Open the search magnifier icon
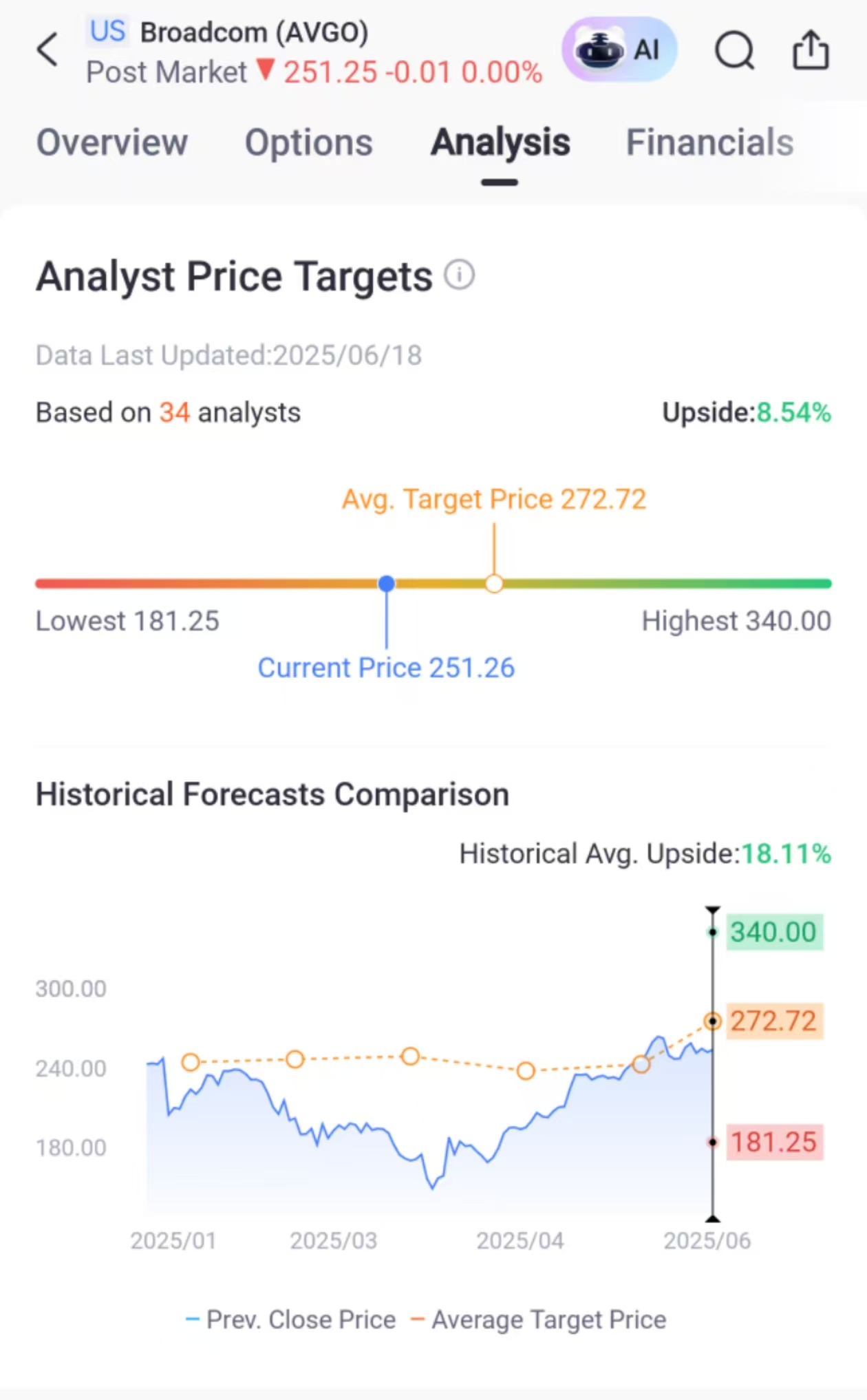Viewport: 867px width, 1400px height. point(735,50)
